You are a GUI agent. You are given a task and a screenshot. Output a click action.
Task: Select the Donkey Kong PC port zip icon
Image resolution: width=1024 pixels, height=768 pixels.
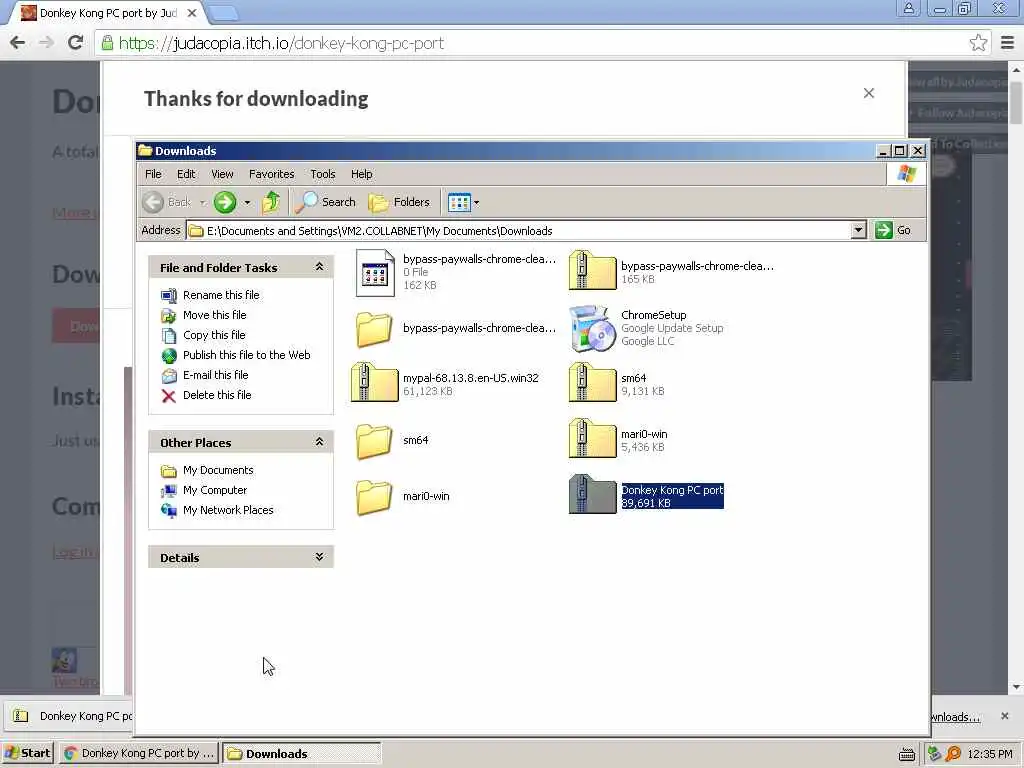click(x=592, y=495)
